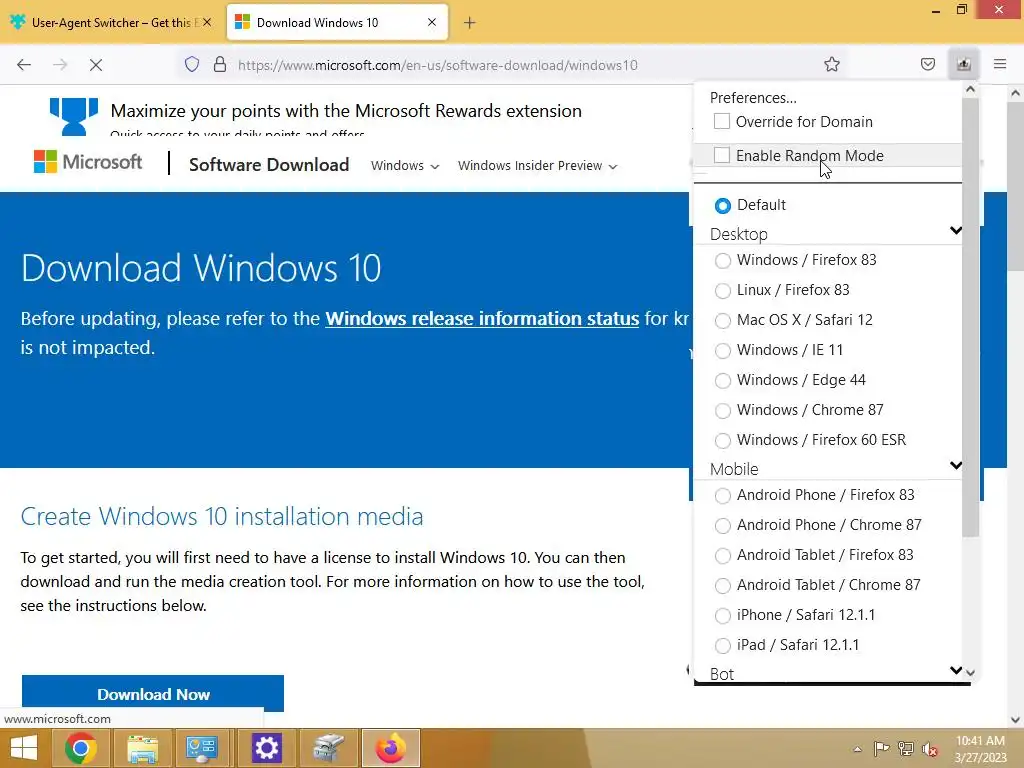Select iPhone / Safari 12.1.1
This screenshot has height=768, width=1024.
(x=722, y=616)
